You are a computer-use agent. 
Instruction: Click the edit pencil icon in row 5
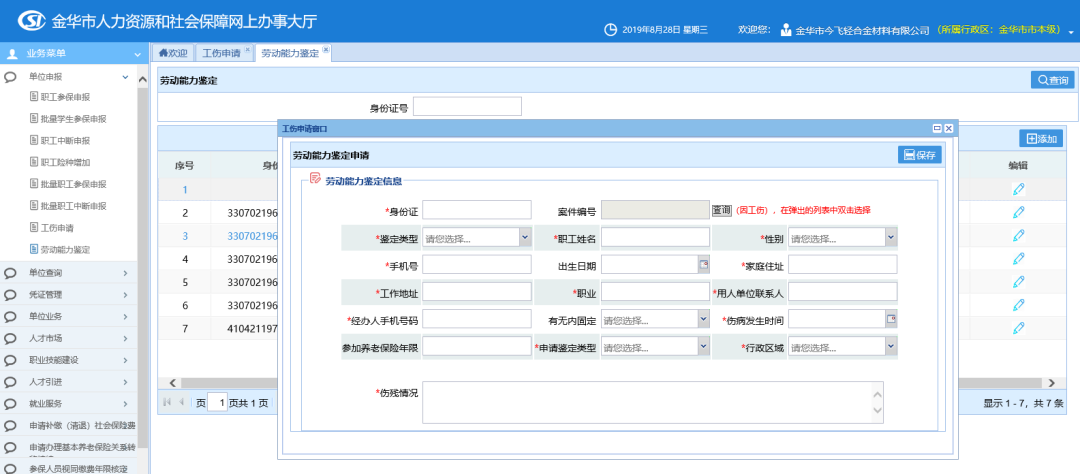pos(1019,282)
